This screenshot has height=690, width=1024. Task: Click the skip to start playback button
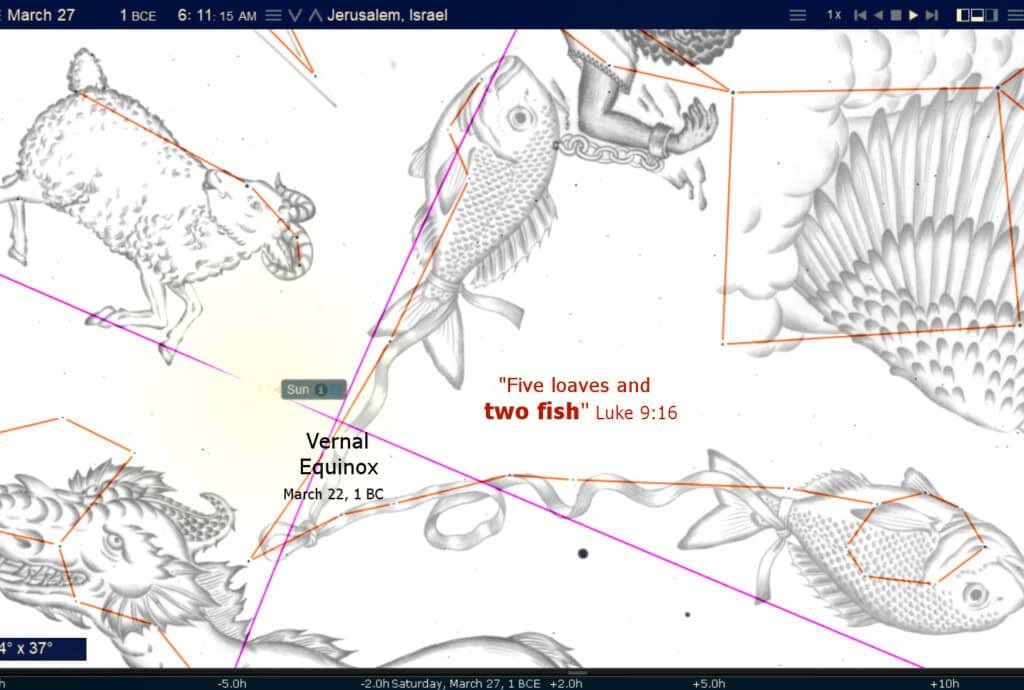pos(860,15)
